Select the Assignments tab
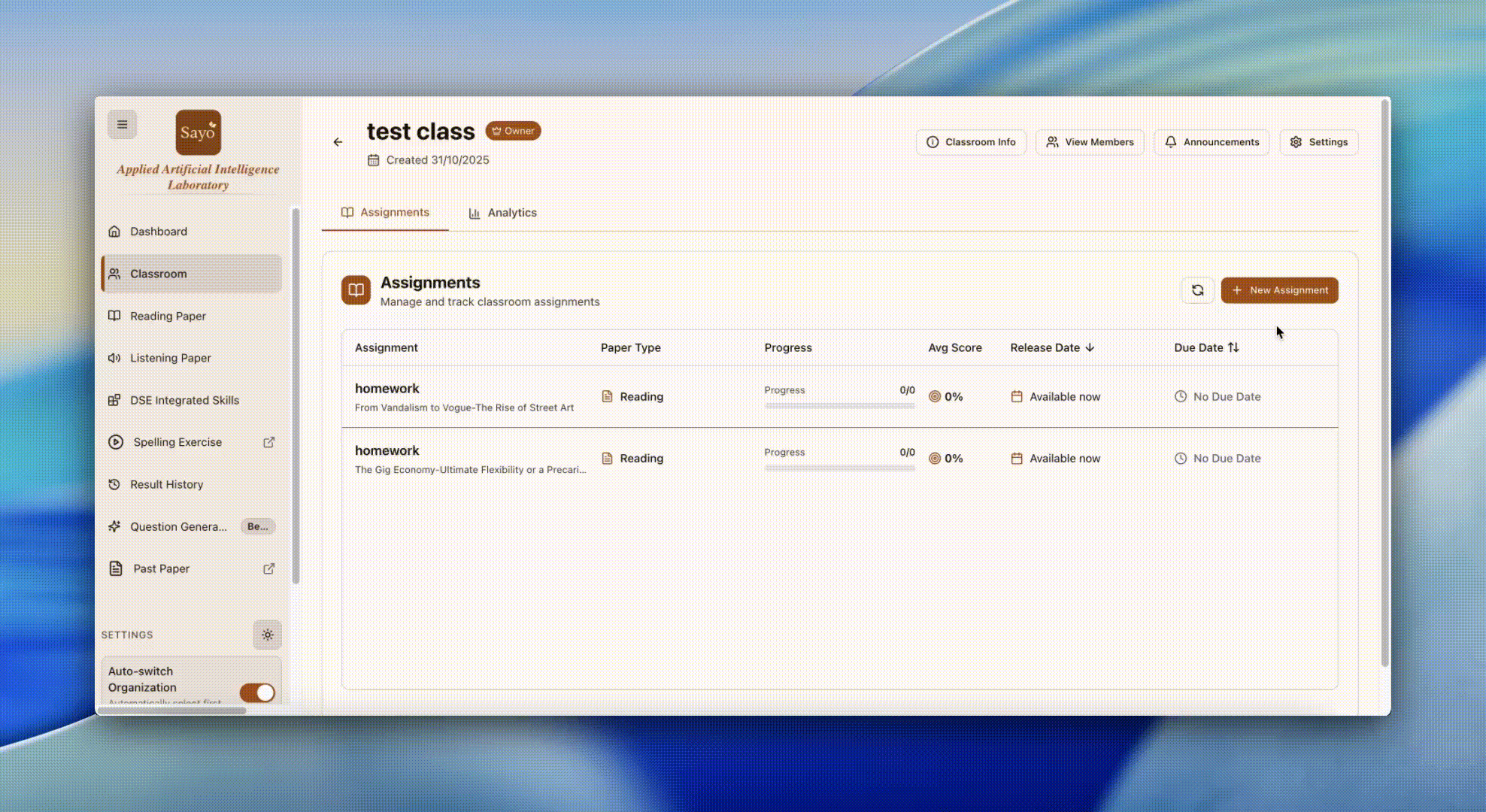Viewport: 1486px width, 812px height. [x=385, y=213]
